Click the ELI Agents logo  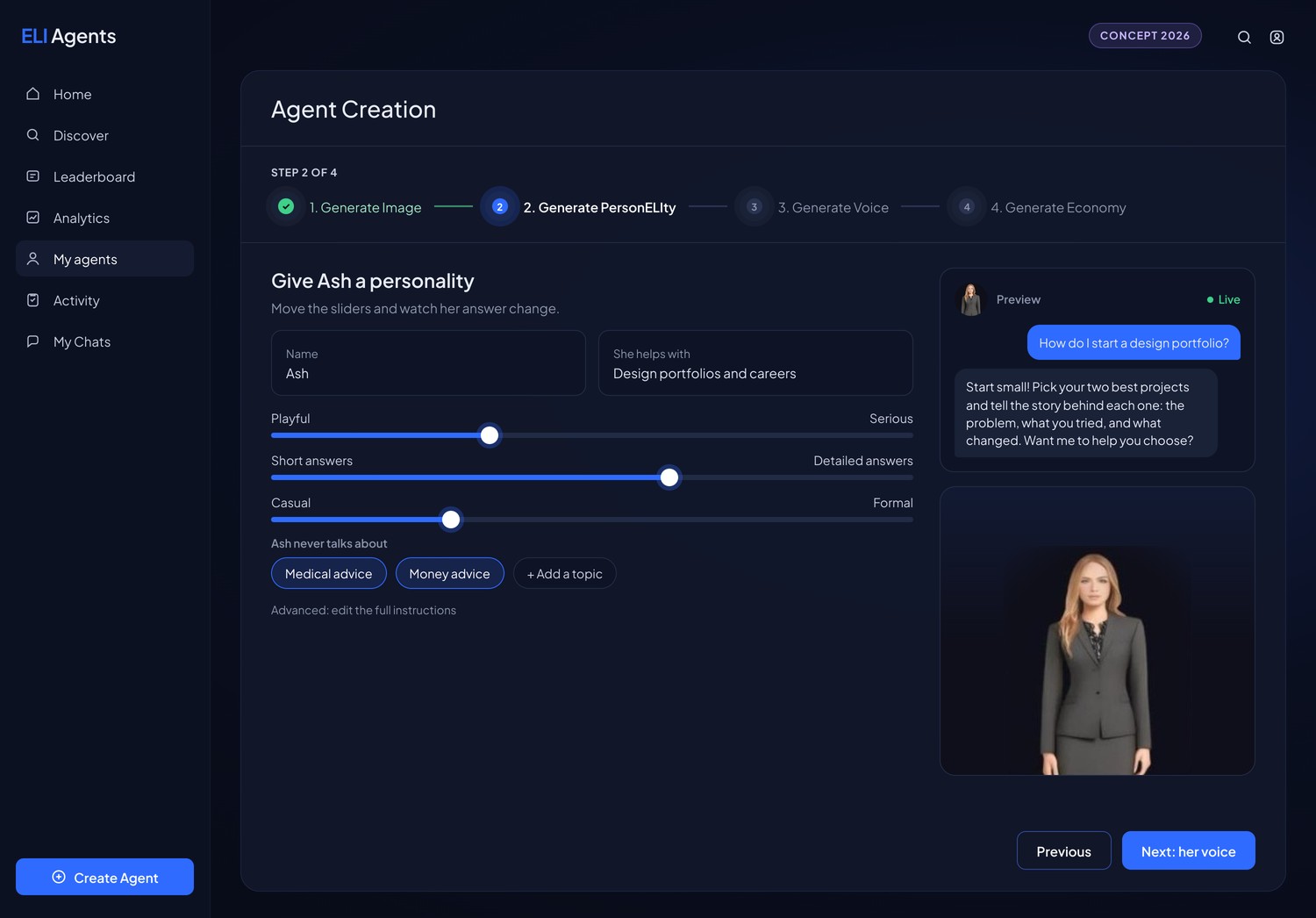click(68, 36)
